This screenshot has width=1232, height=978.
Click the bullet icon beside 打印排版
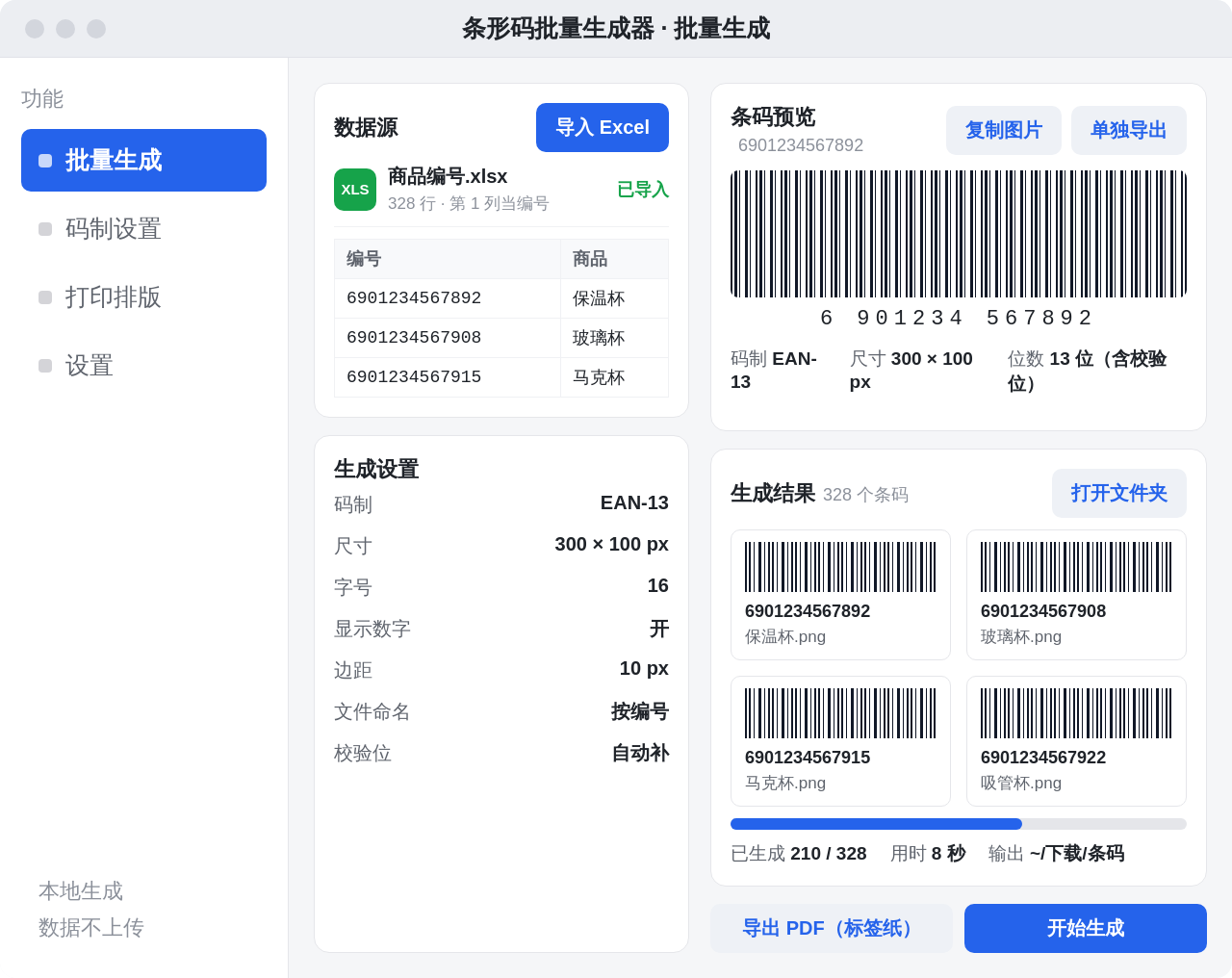click(45, 297)
